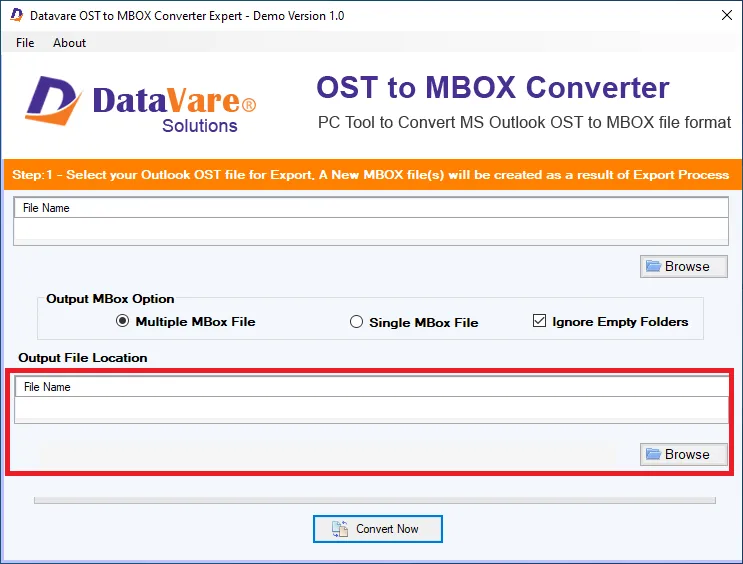Click the Output File Location label
The width and height of the screenshot is (743, 564).
(82, 358)
